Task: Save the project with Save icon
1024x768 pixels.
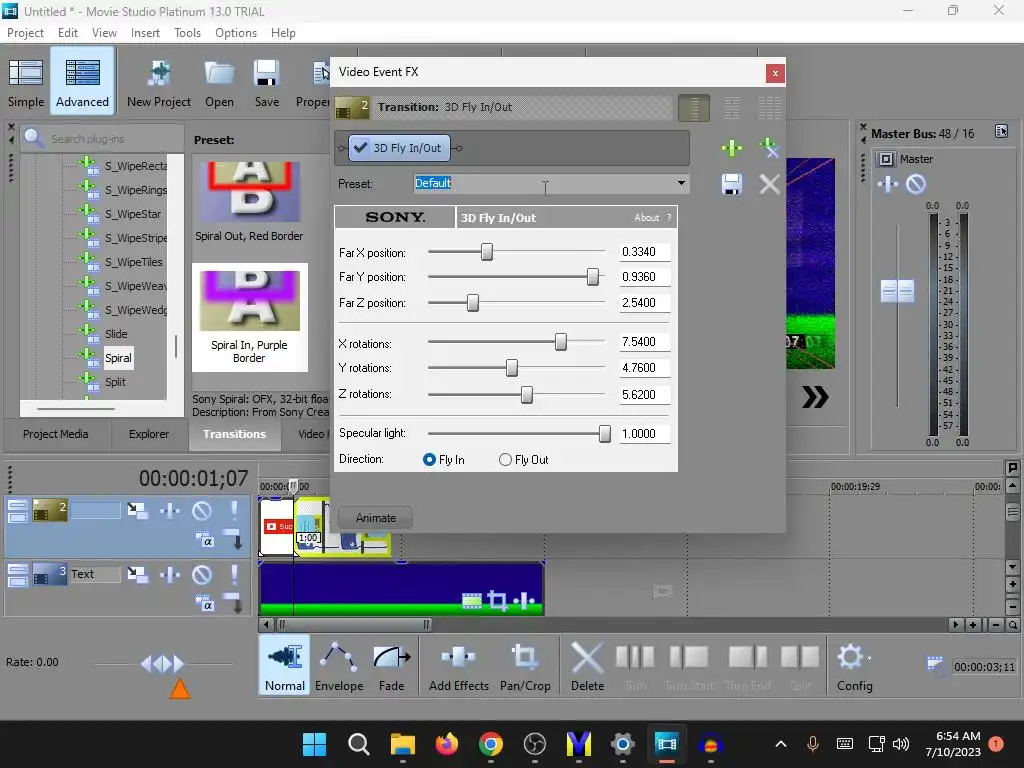Action: coord(266,82)
